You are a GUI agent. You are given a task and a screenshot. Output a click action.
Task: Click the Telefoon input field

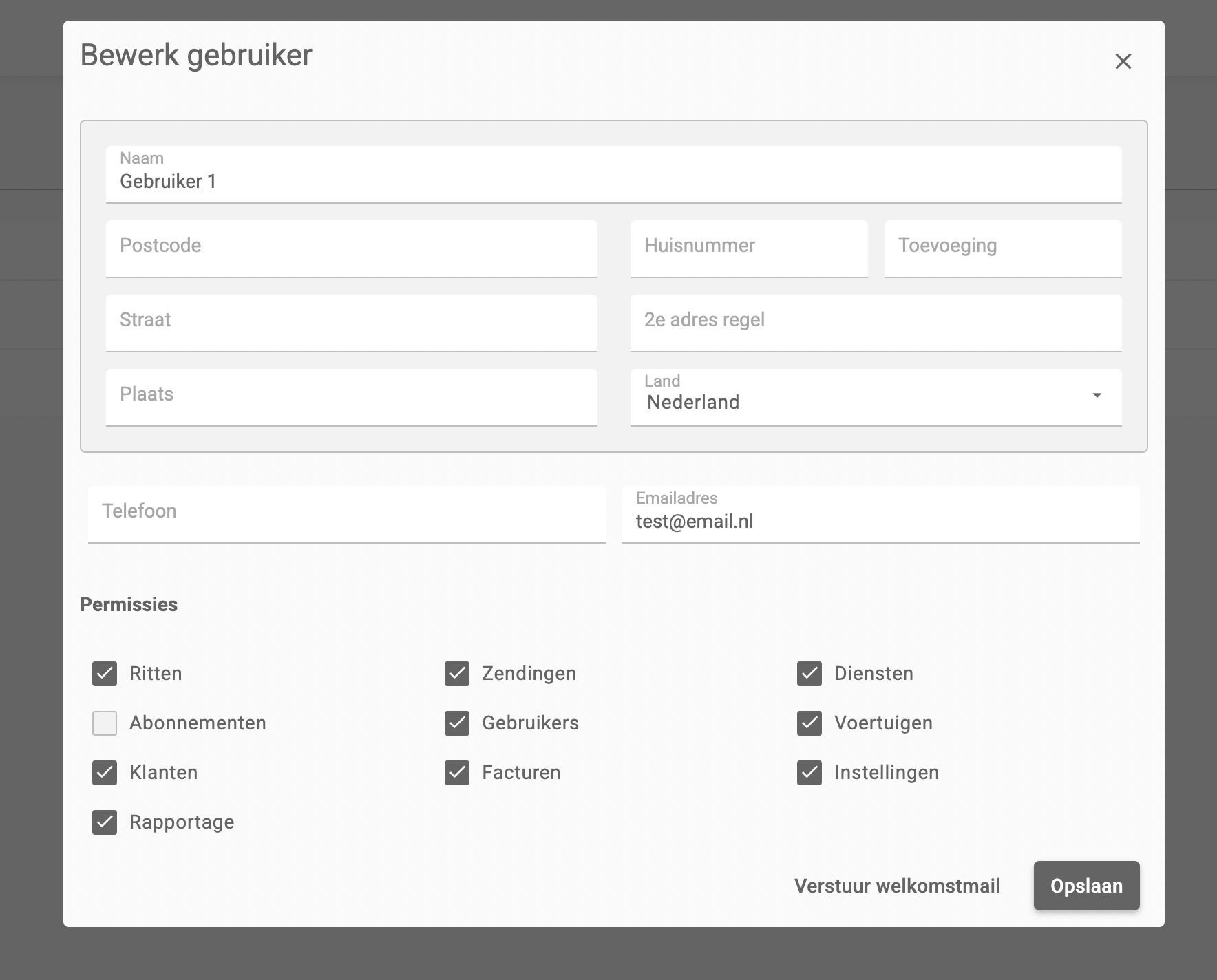346,514
